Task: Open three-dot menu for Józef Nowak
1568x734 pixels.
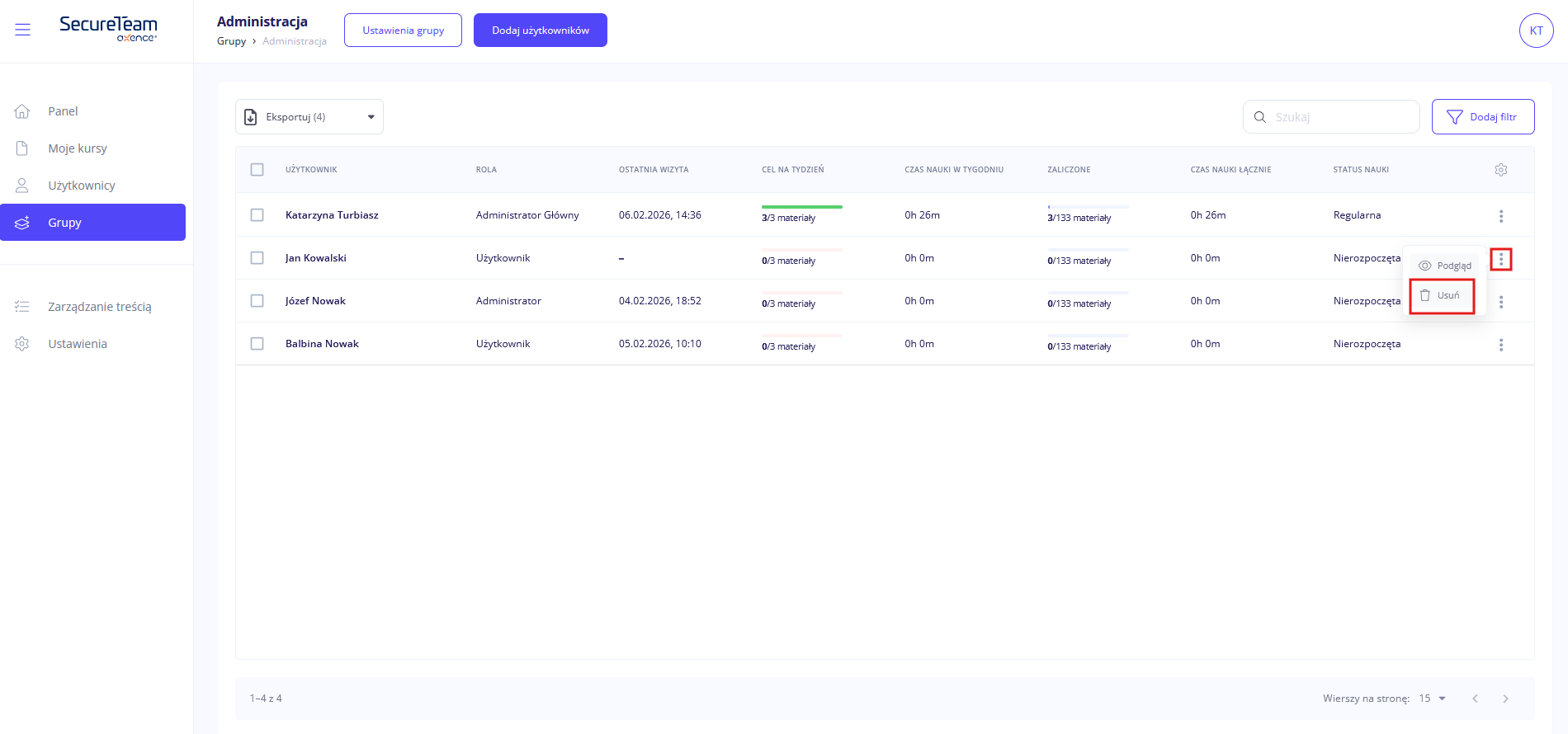Action: click(x=1500, y=302)
